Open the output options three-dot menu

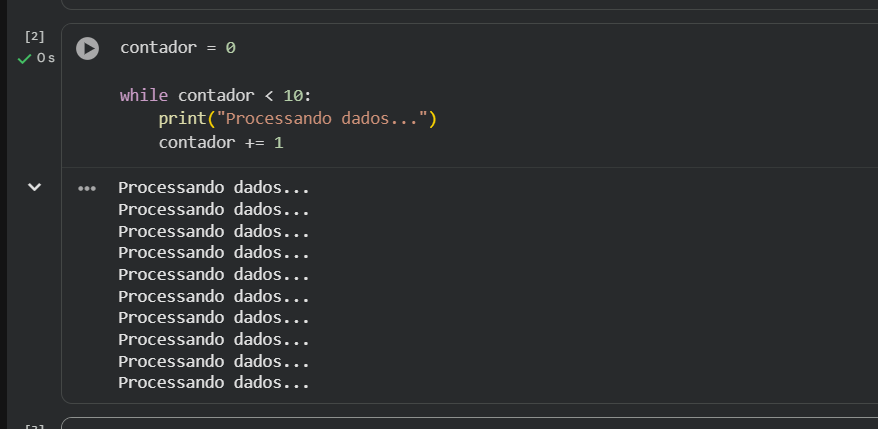point(87,189)
